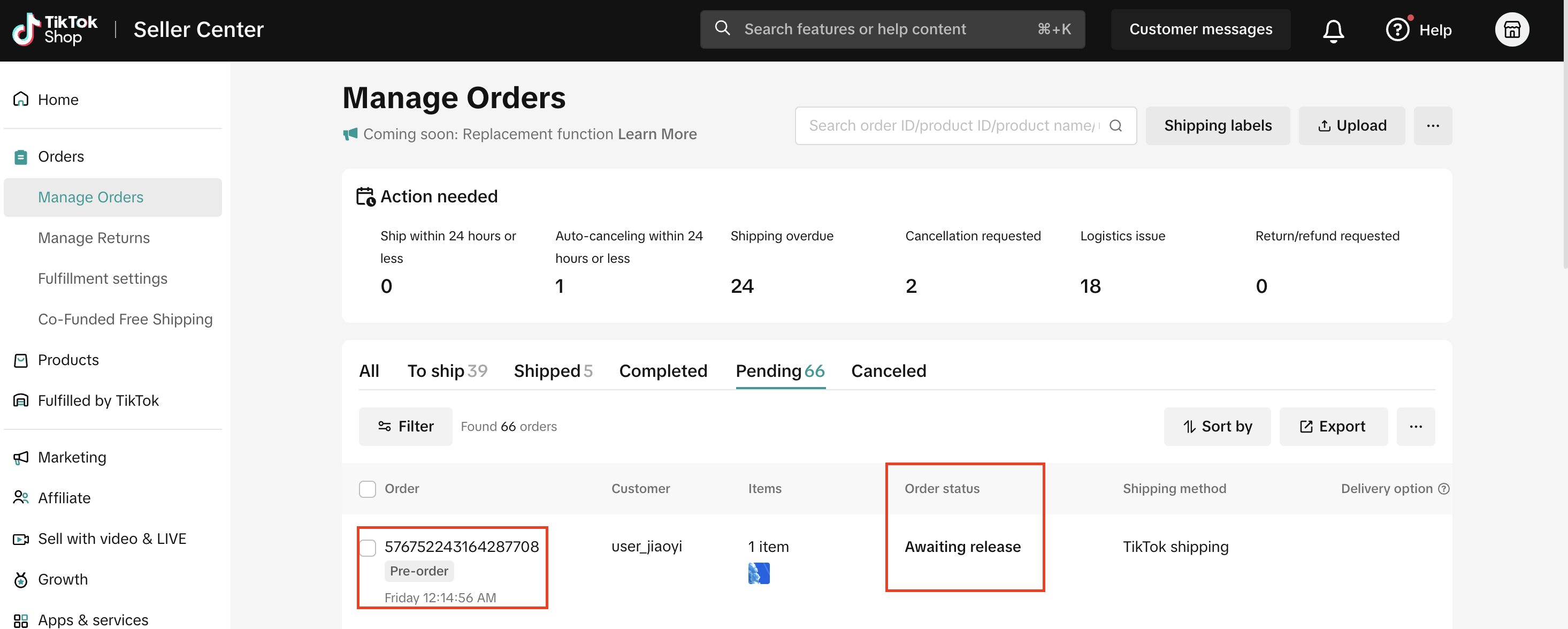Open more options next to Export
Image resolution: width=1568 pixels, height=629 pixels.
click(1415, 426)
